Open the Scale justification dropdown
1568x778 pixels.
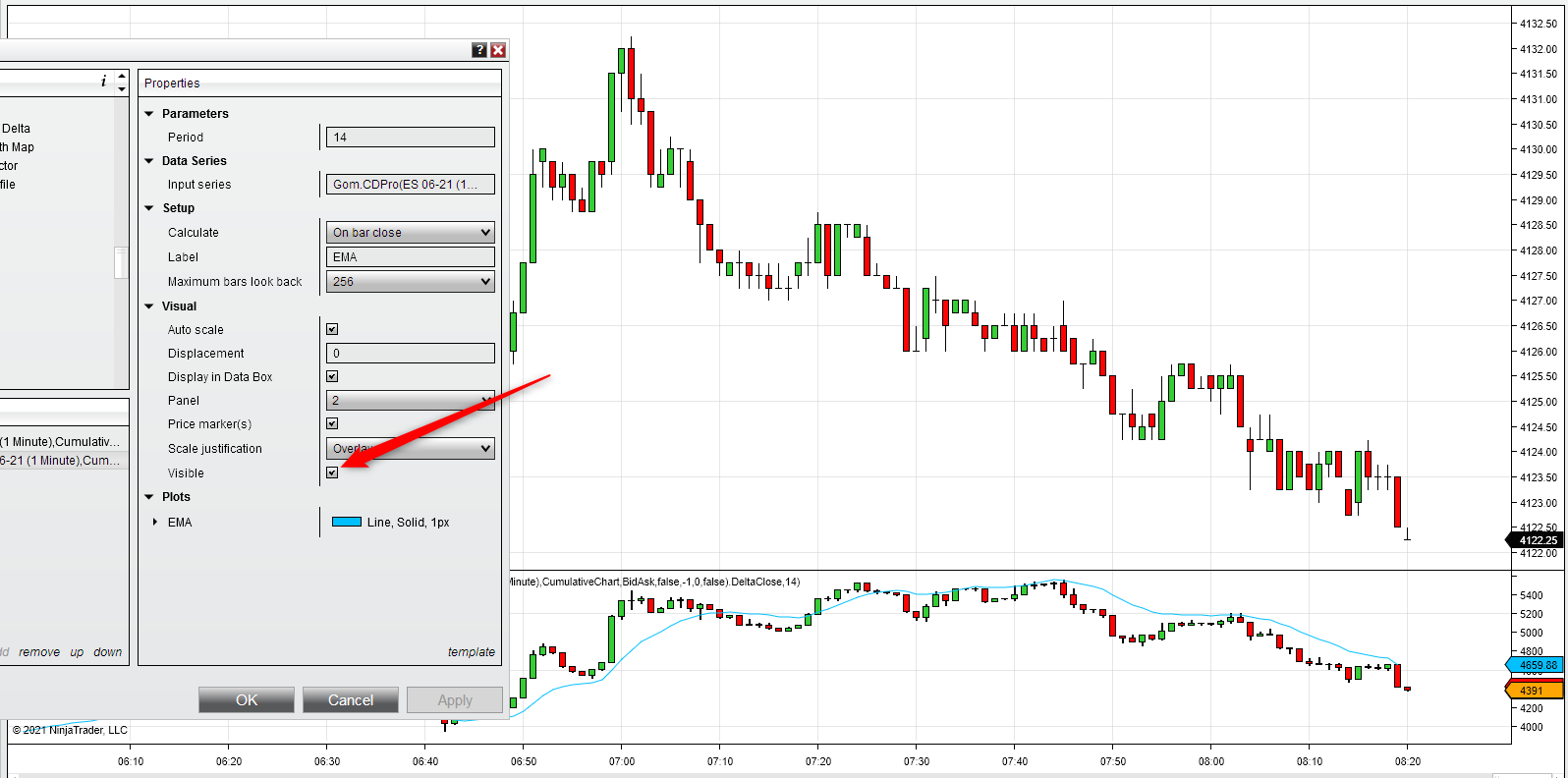411,449
